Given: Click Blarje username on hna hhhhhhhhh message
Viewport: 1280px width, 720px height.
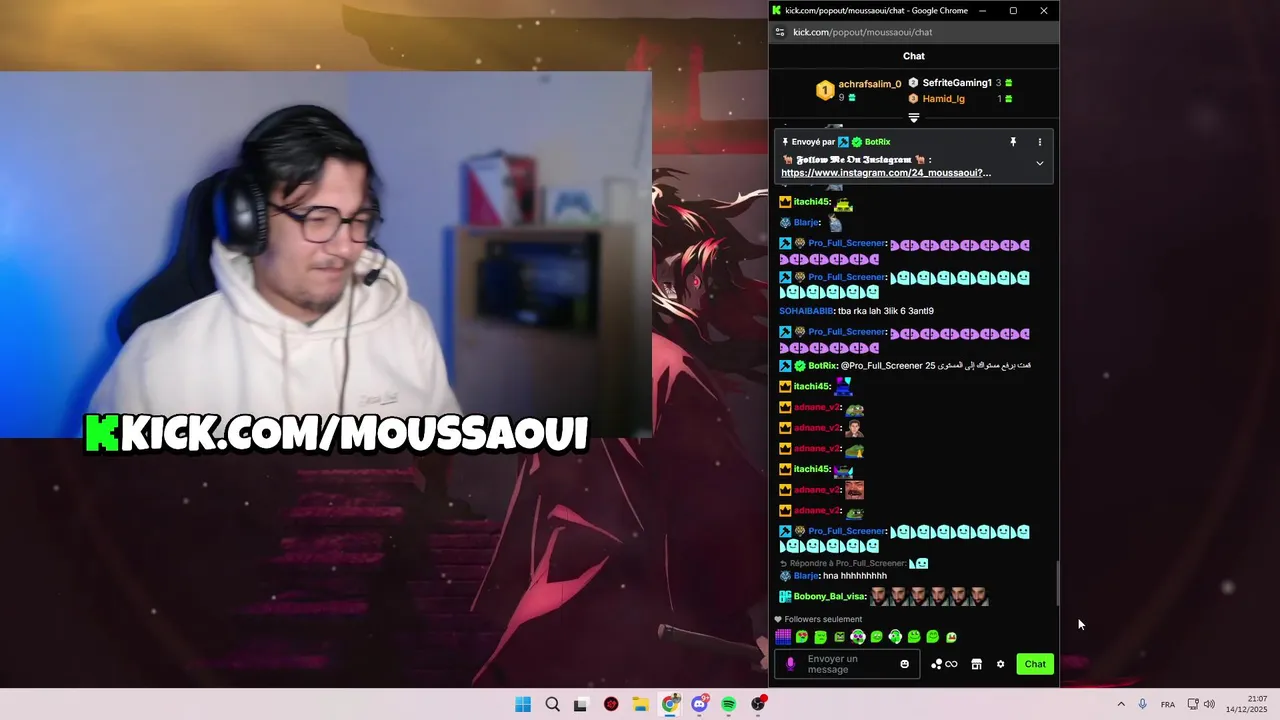Looking at the screenshot, I should tap(806, 576).
